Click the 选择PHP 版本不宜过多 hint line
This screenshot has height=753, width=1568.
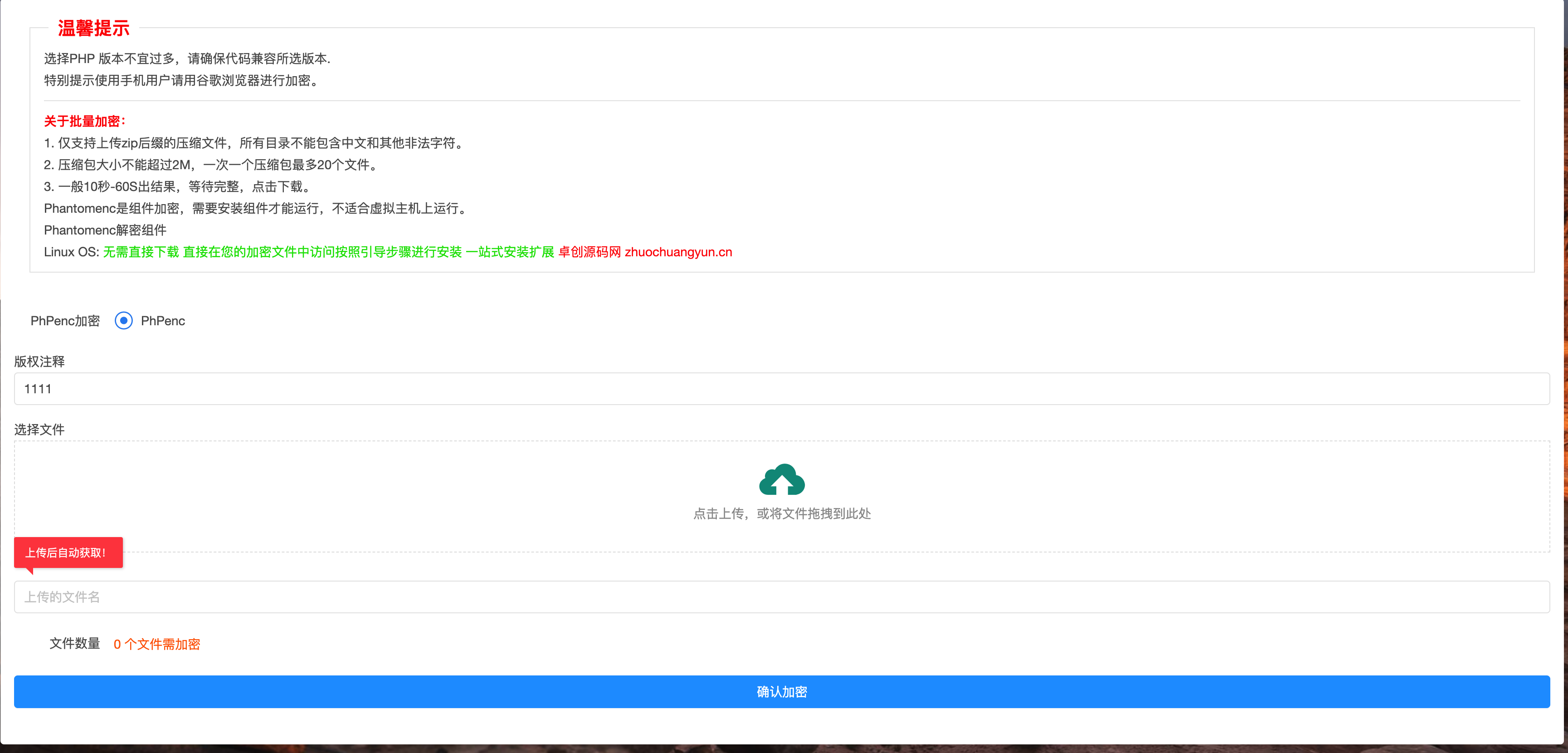(187, 59)
